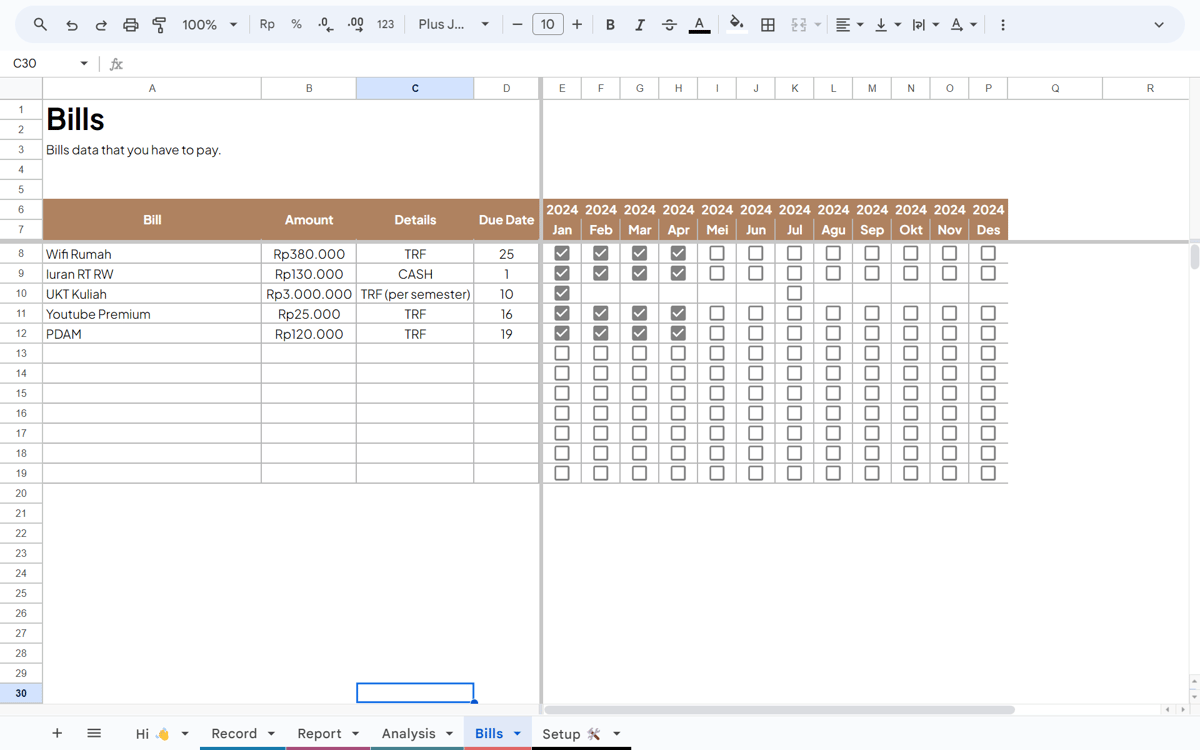Click the Rp3.000.000 amount cell
Image resolution: width=1200 pixels, height=750 pixels.
[x=309, y=294]
